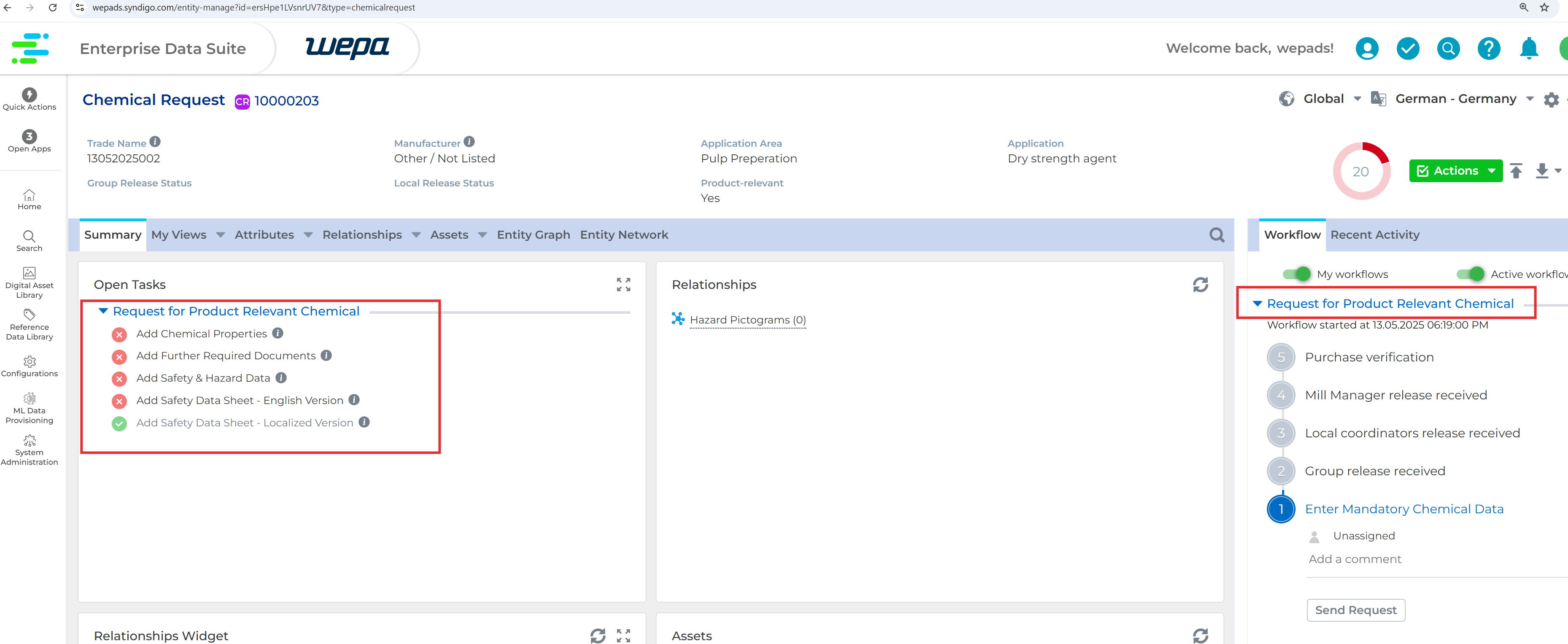Switch to the Recent Activity tab
This screenshot has height=644, width=1568.
(1374, 235)
